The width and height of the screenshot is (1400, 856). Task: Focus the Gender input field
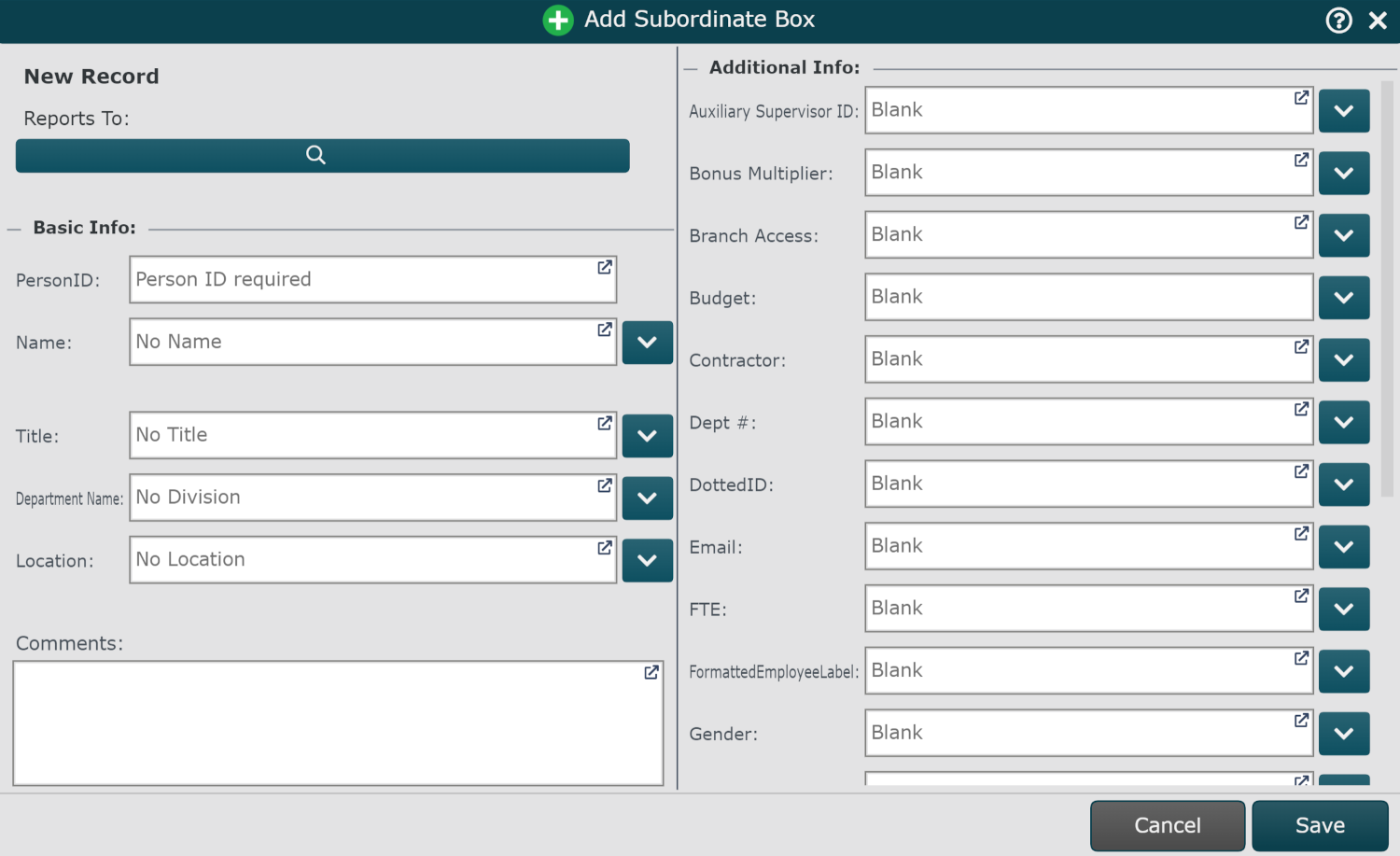pos(1089,733)
